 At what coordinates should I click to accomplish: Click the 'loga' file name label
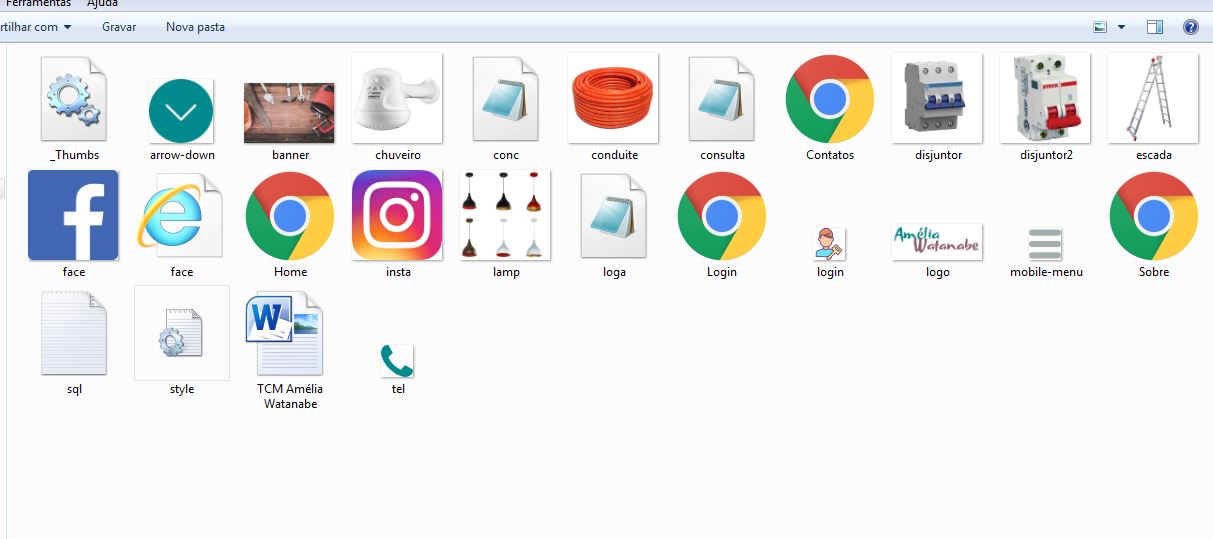(614, 272)
